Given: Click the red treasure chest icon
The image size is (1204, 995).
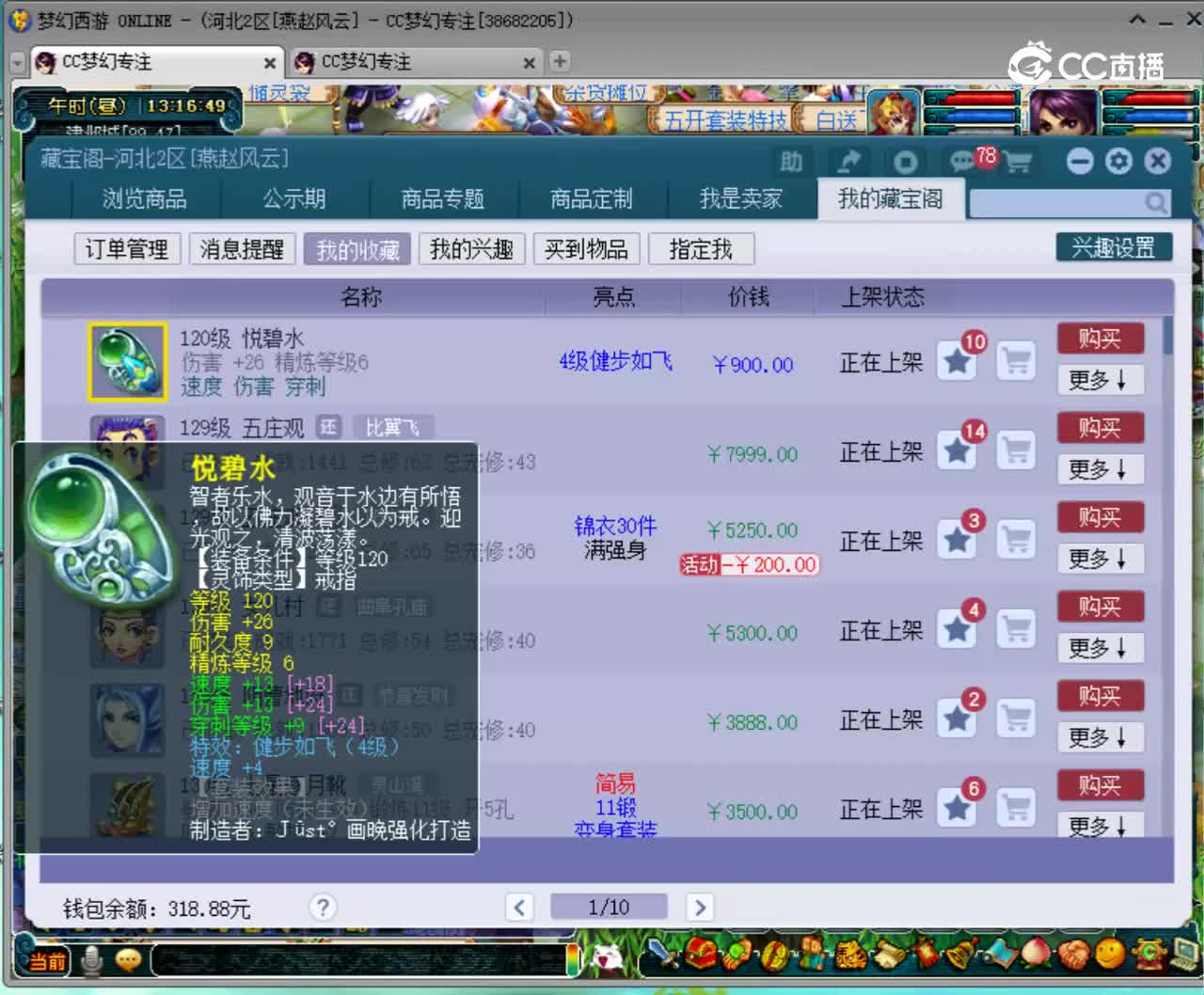Looking at the screenshot, I should (701, 956).
